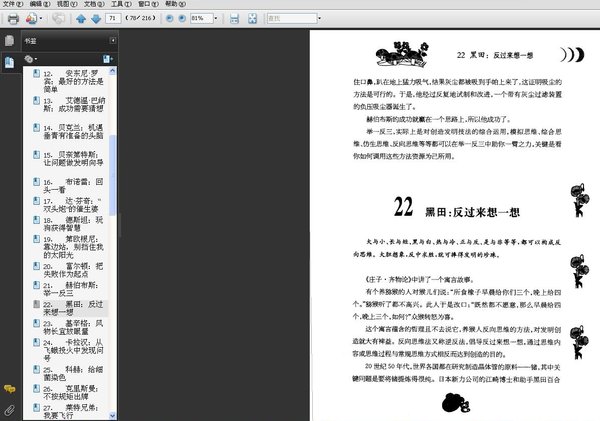Click the page header text 22 黑田:反过来想一想

(x=495, y=55)
